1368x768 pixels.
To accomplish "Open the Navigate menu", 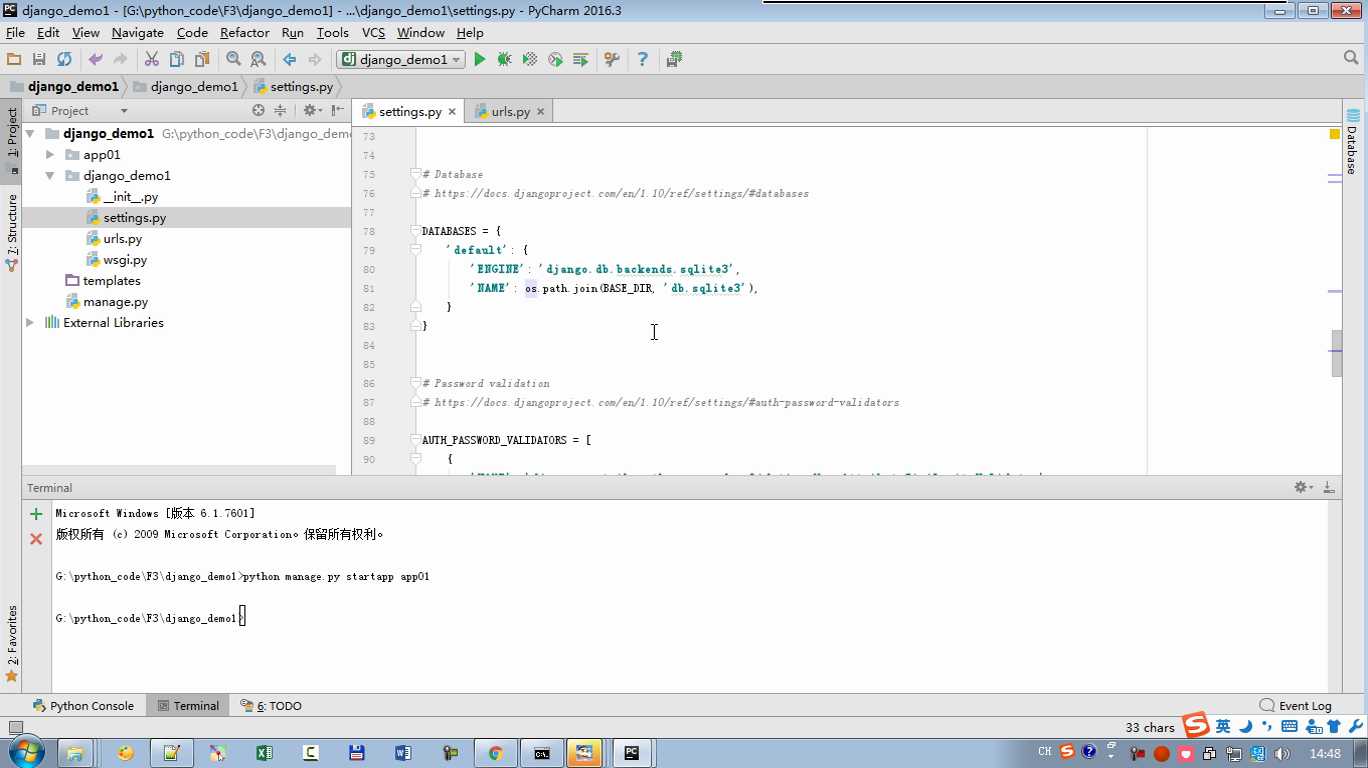I will click(137, 33).
